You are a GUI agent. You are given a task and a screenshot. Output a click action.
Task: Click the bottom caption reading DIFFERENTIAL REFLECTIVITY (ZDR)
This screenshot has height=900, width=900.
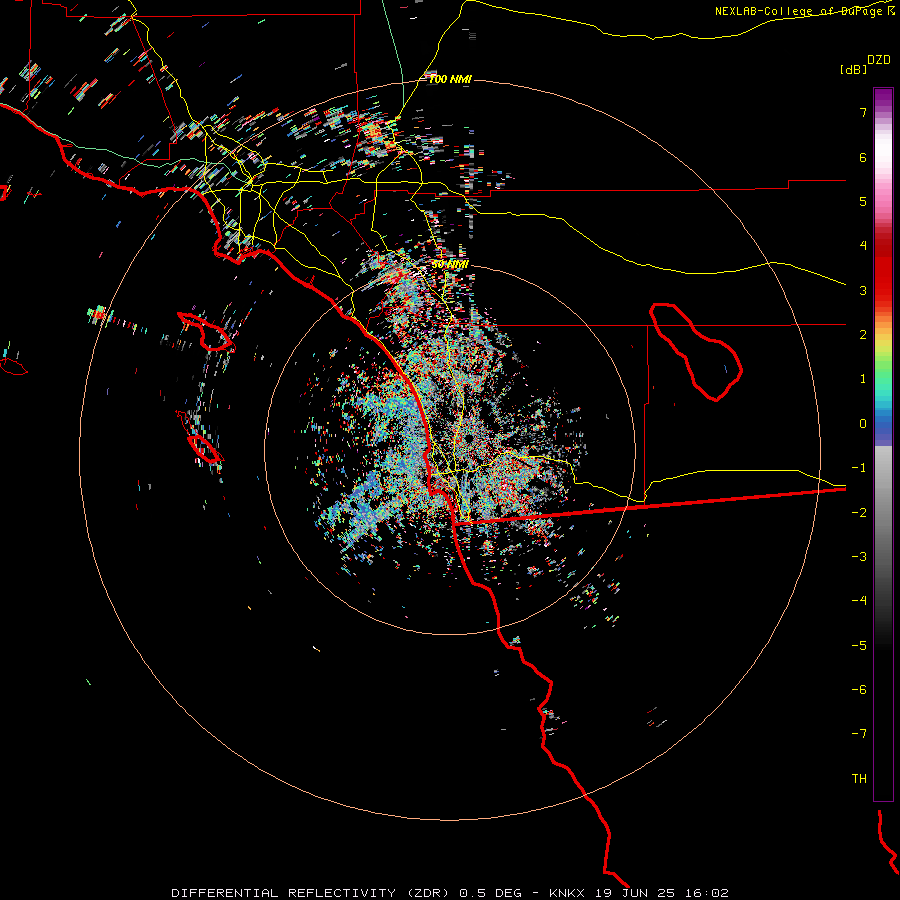pos(313,893)
